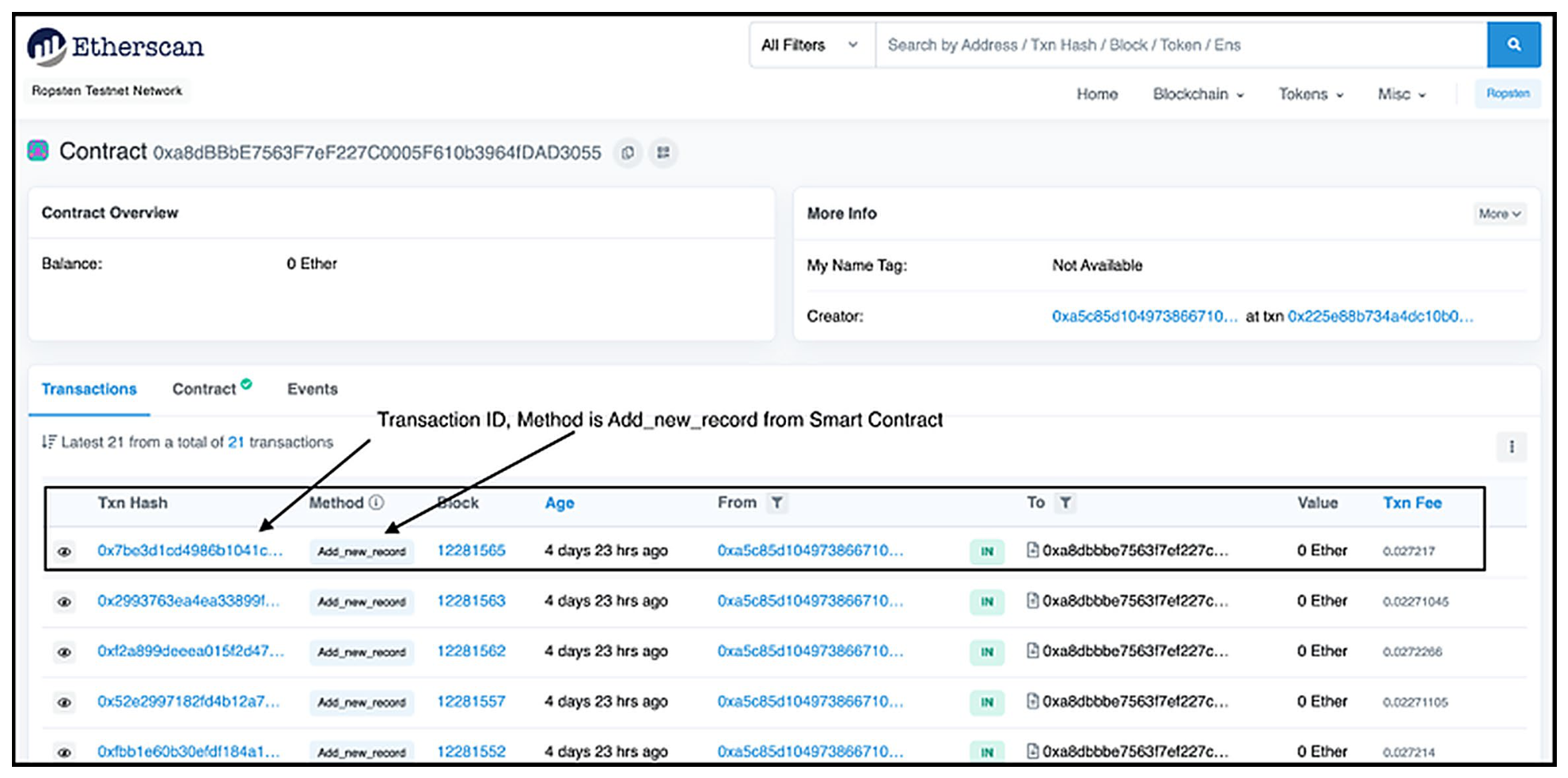1568x778 pixels.
Task: Open transaction hash 0xfbb1e60b30efdf184a1
Action: (189, 751)
